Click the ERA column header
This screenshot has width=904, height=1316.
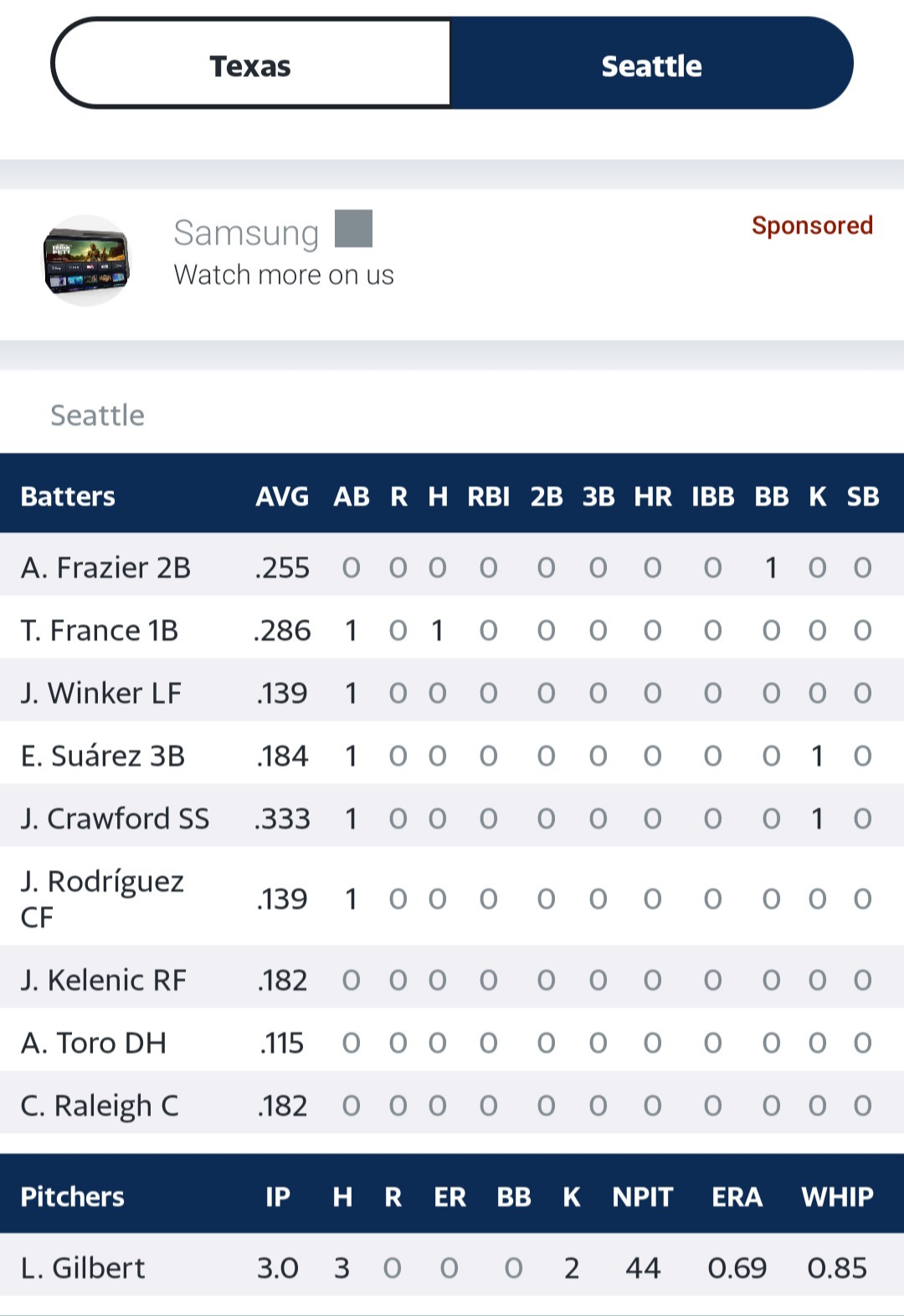737,1197
